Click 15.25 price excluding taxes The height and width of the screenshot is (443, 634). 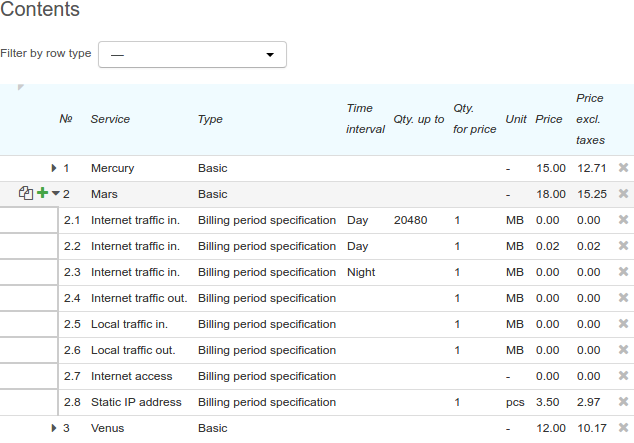pyautogui.click(x=592, y=194)
